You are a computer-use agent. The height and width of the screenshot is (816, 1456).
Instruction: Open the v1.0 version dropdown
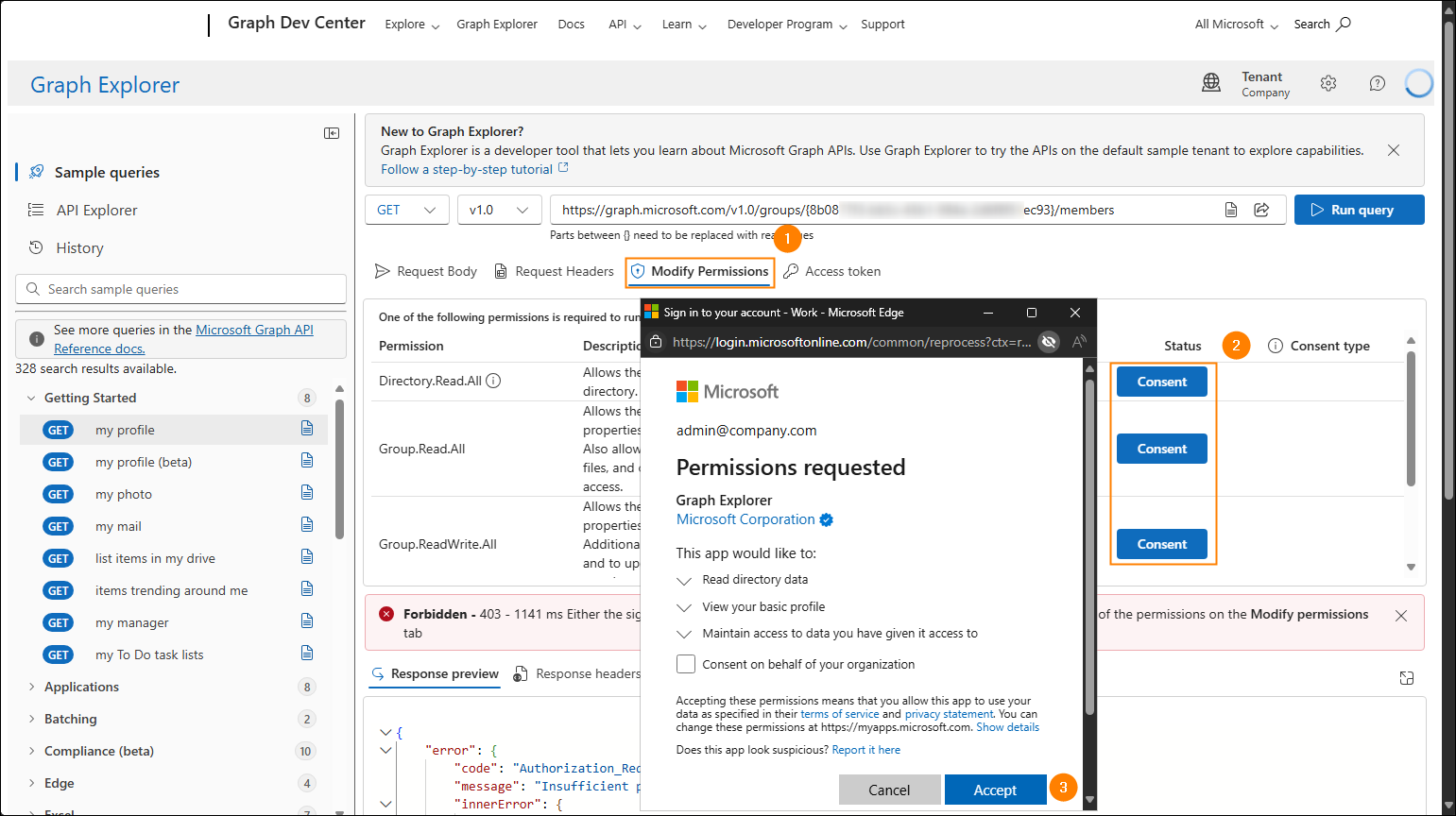click(499, 210)
